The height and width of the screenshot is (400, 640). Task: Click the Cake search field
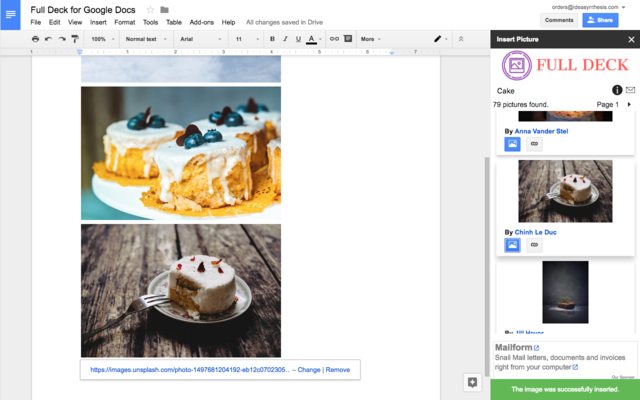point(552,91)
